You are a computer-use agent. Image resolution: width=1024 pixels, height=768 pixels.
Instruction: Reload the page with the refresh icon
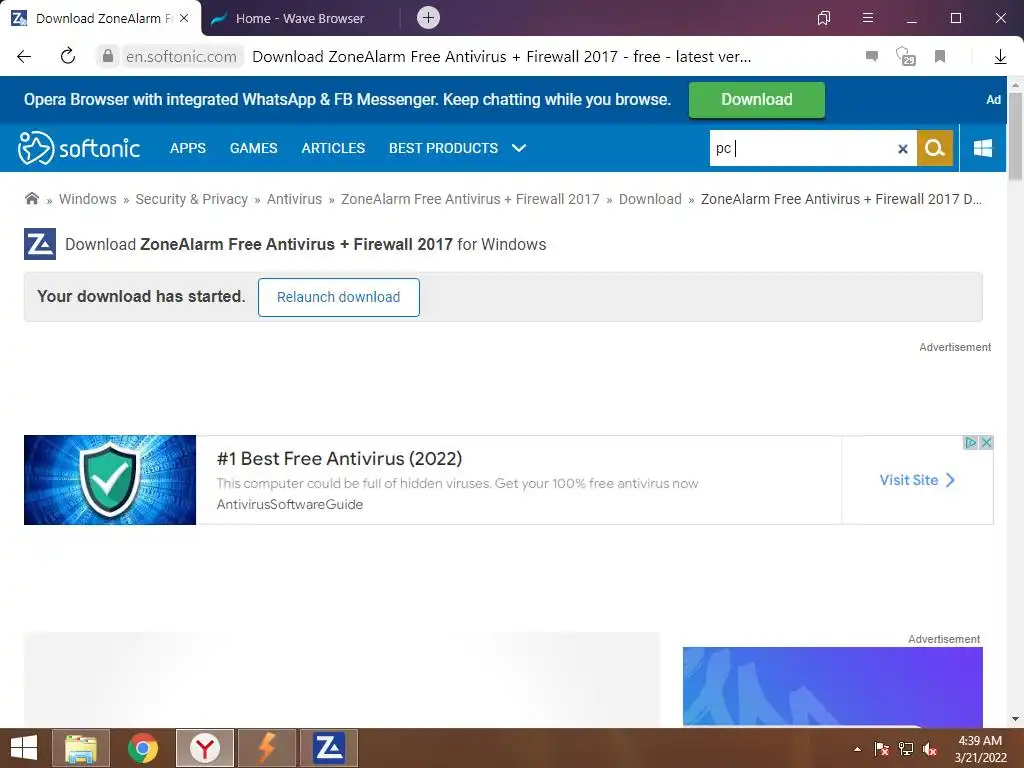[67, 56]
